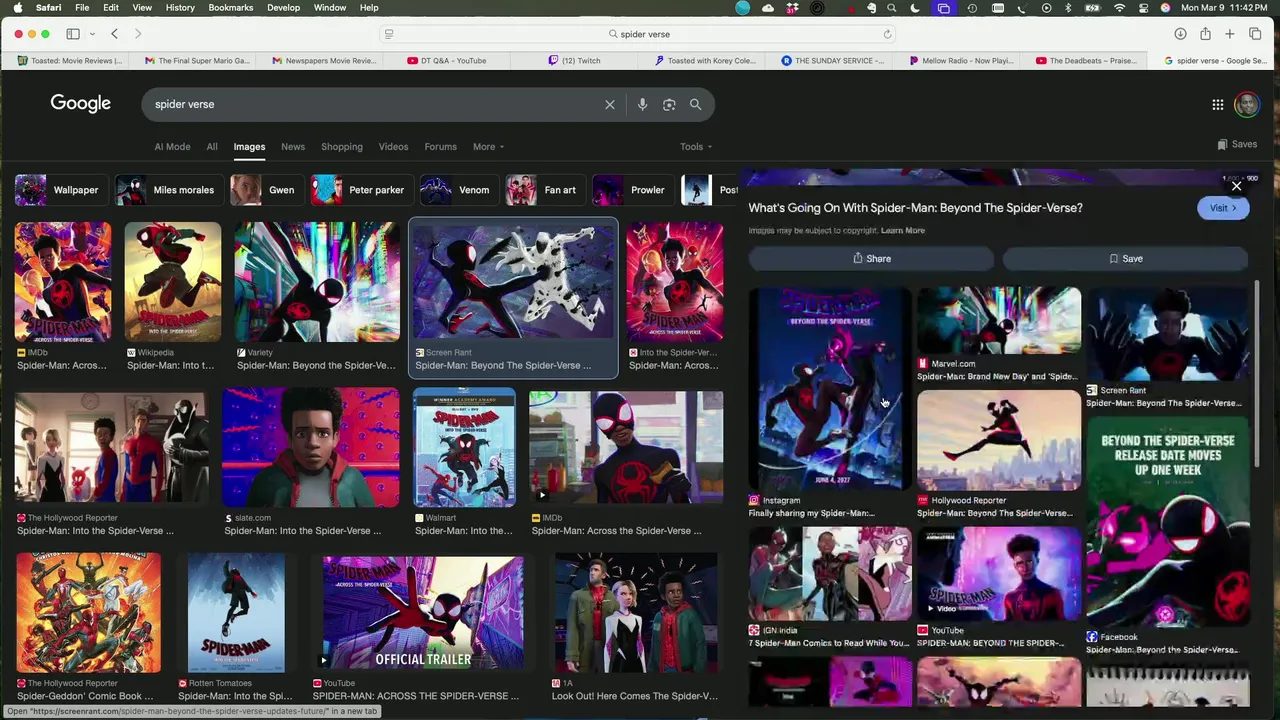Viewport: 1280px width, 720px height.
Task: Switch to Forums tab
Action: [x=440, y=147]
